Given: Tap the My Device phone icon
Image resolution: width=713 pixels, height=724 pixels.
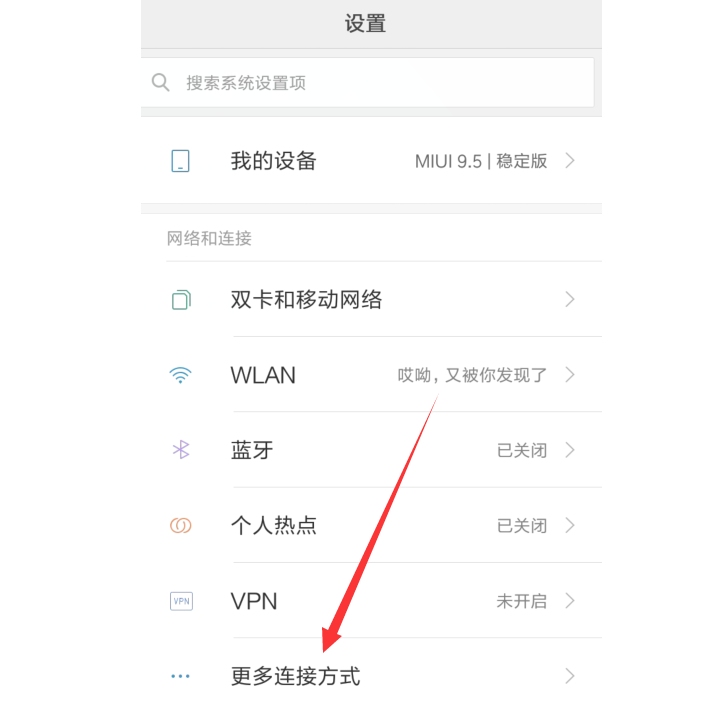Looking at the screenshot, I should (x=180, y=161).
